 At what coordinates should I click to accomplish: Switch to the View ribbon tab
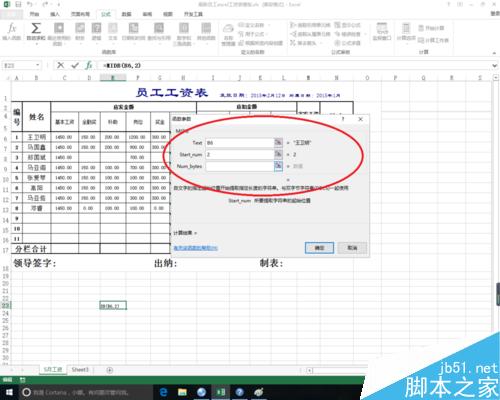[x=168, y=14]
